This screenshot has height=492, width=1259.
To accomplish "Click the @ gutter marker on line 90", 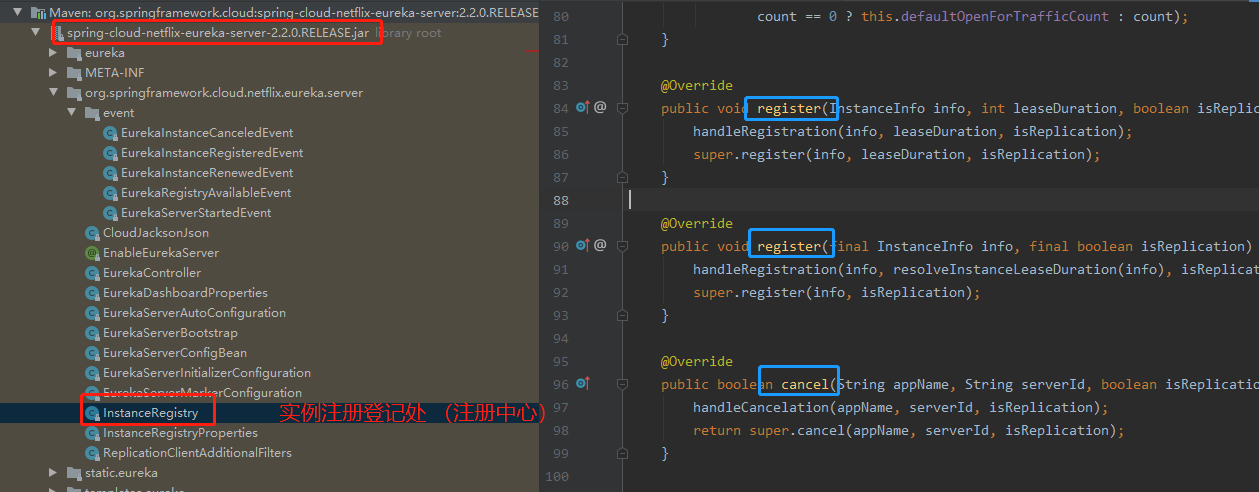I will (600, 245).
